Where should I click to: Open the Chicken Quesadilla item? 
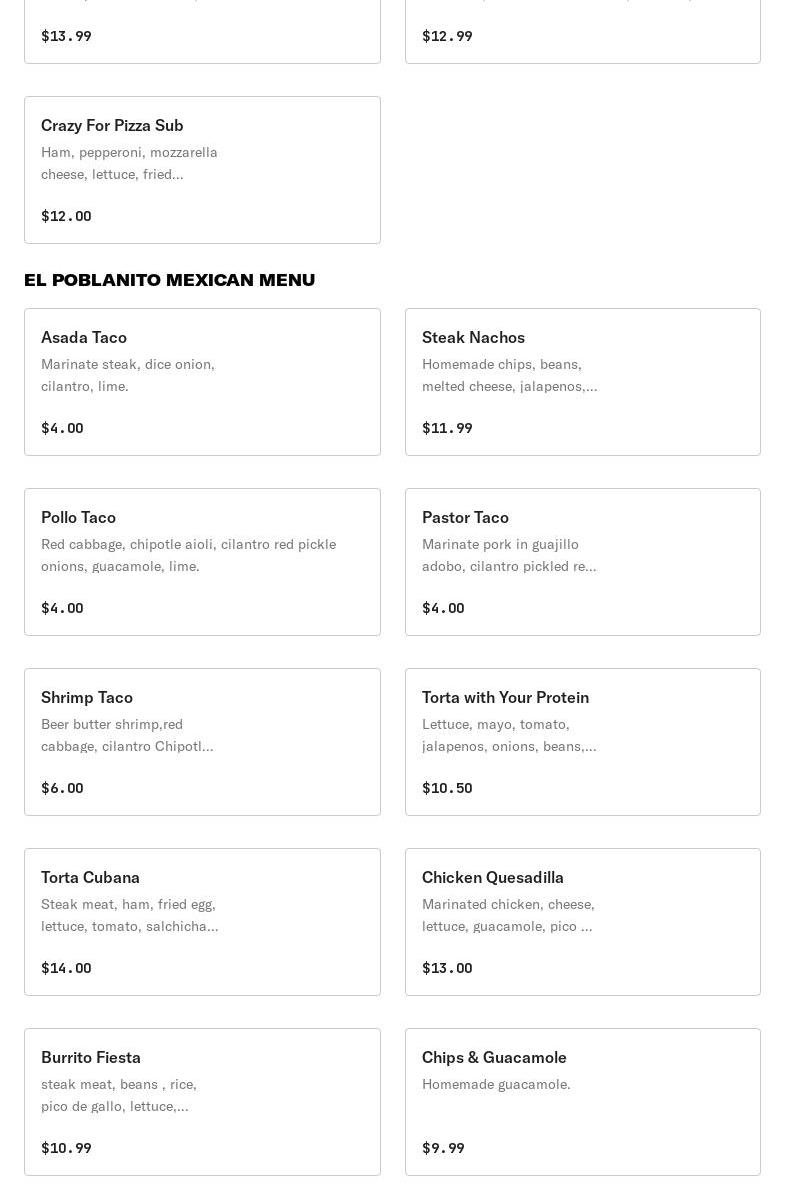(582, 921)
